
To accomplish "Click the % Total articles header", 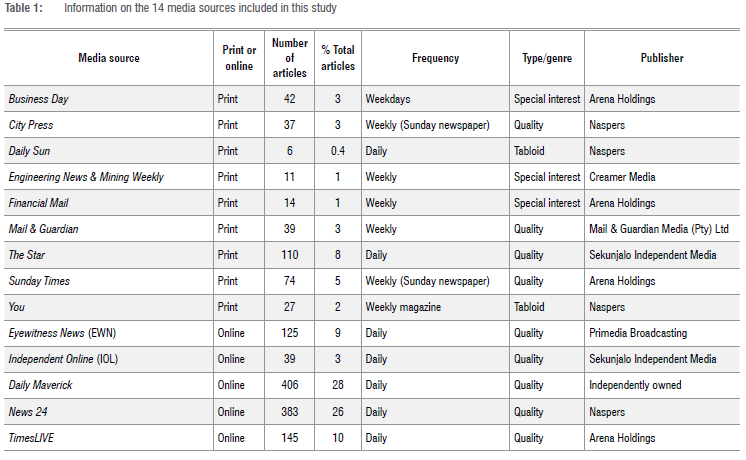I will coord(338,58).
